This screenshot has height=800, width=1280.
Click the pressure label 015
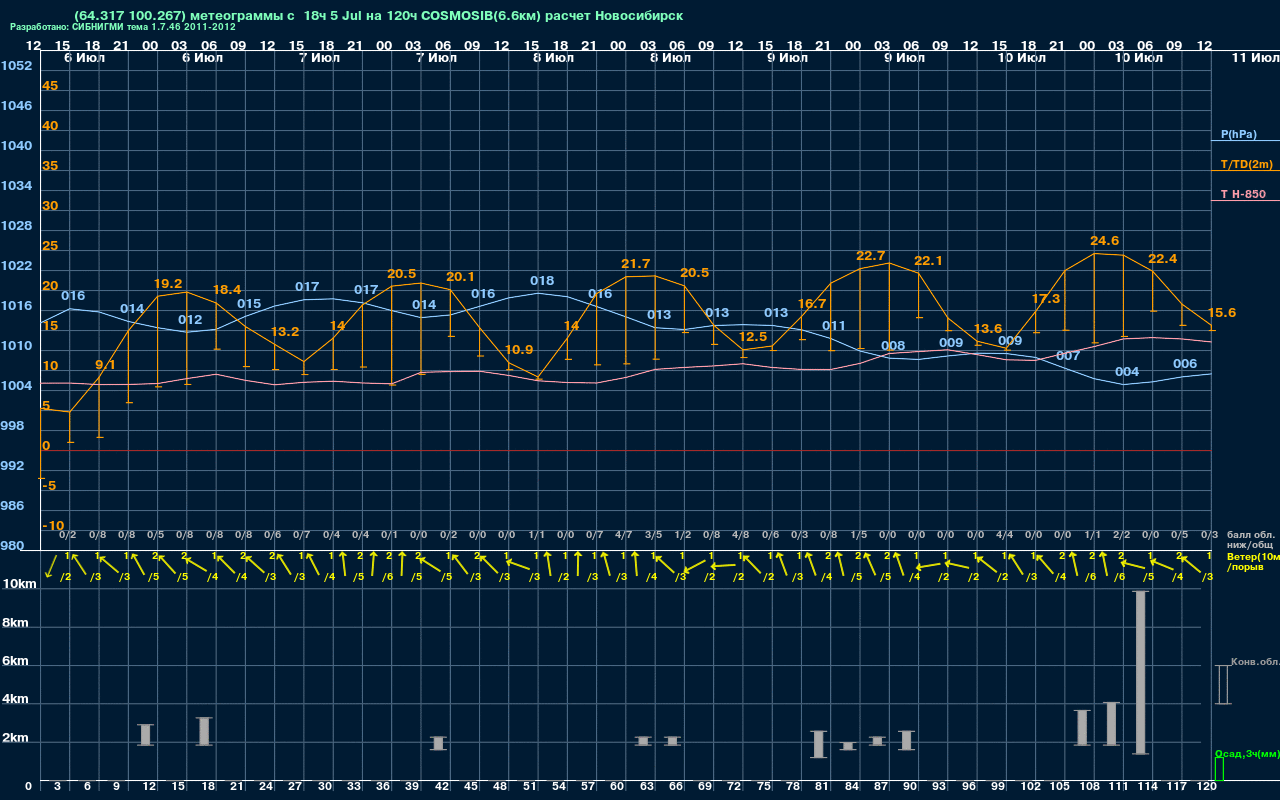click(248, 303)
